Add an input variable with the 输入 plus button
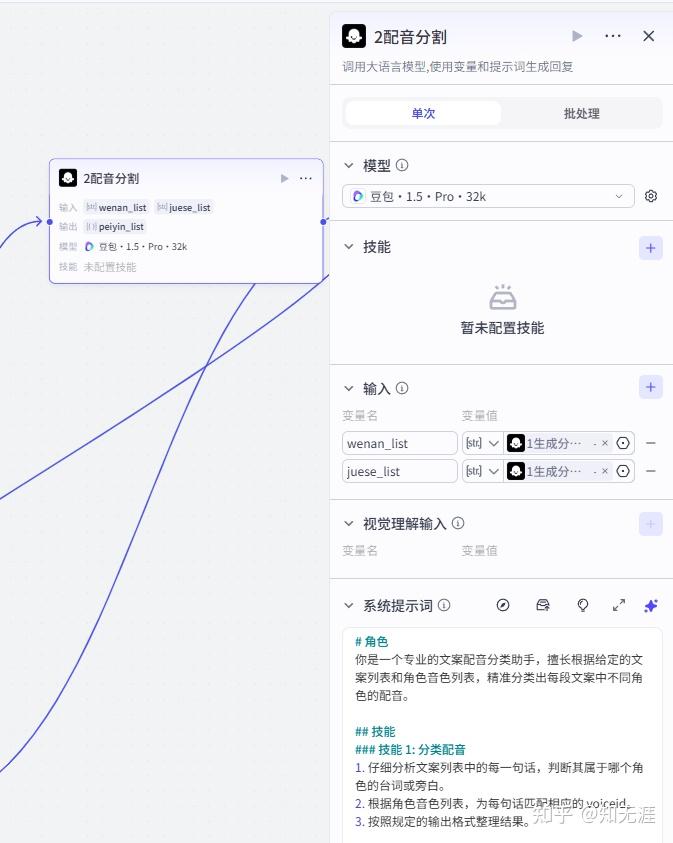Image resolution: width=673 pixels, height=843 pixels. 650,387
